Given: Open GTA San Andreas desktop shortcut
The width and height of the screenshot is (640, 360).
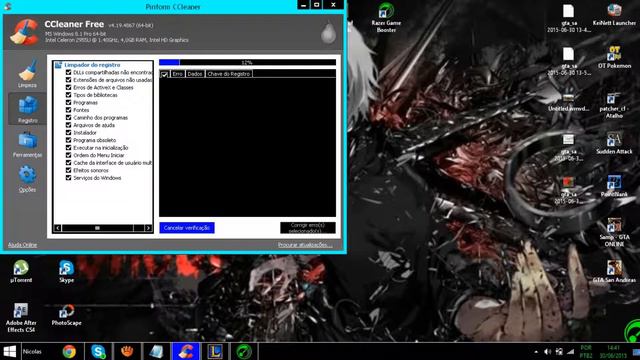Looking at the screenshot, I should (614, 272).
